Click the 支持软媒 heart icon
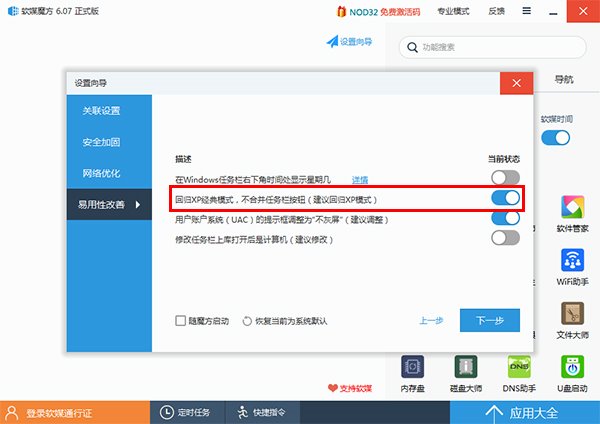 (x=333, y=388)
